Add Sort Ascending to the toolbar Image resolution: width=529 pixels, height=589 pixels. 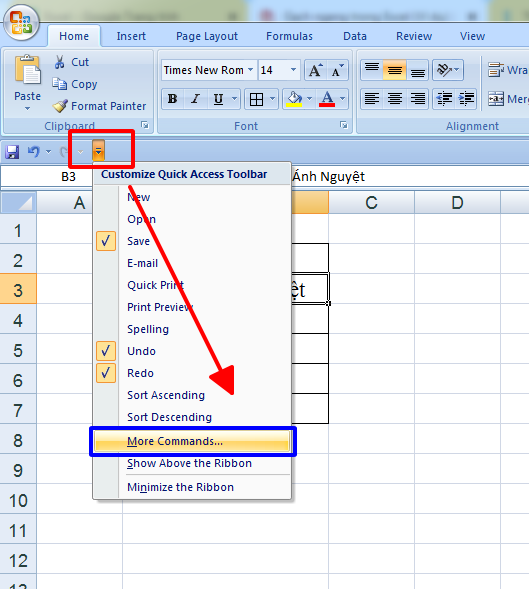pyautogui.click(x=192, y=395)
